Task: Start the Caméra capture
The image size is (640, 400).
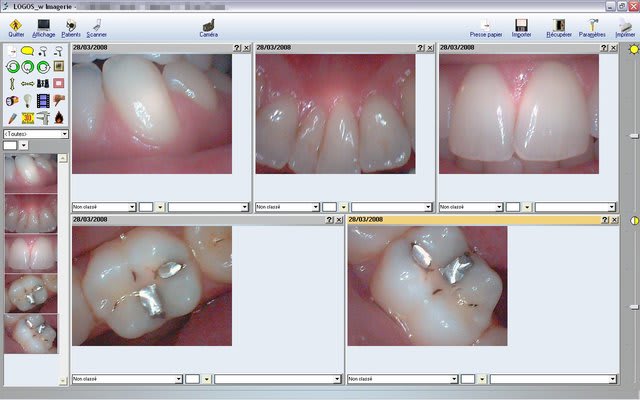Action: coord(208,25)
